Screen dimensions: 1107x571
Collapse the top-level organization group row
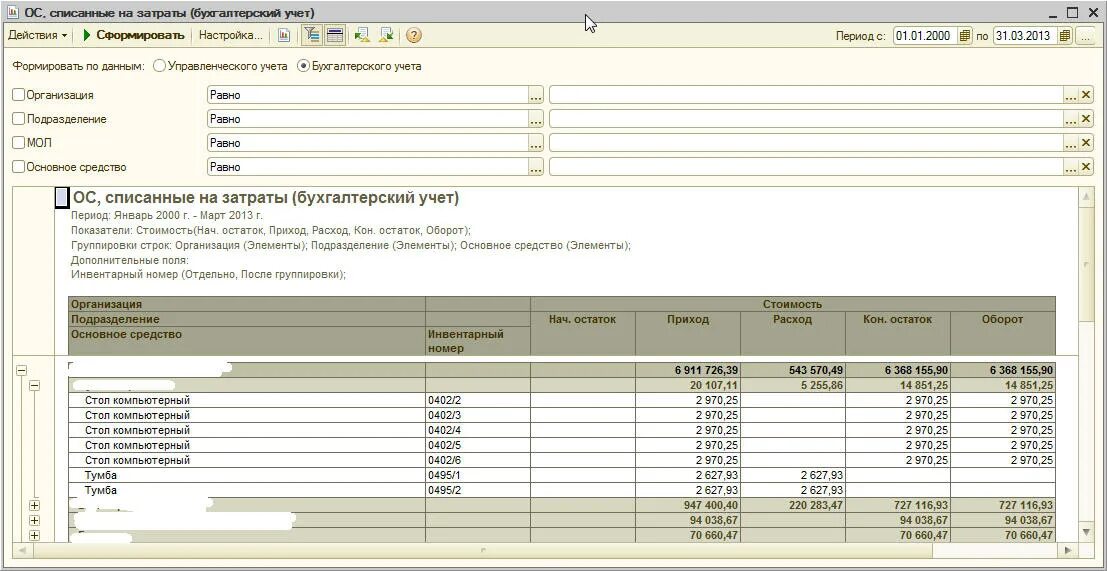point(21,370)
